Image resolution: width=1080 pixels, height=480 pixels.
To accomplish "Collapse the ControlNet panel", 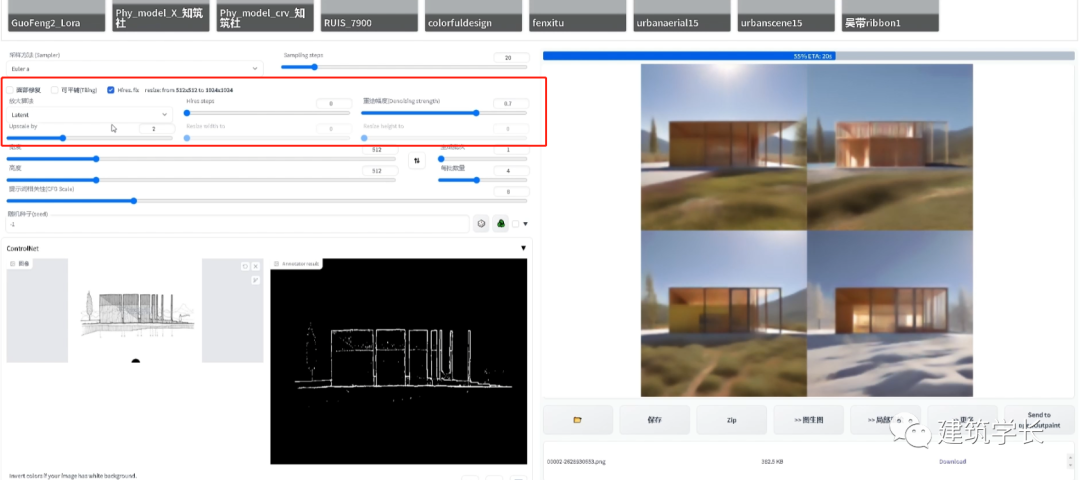I will (523, 248).
